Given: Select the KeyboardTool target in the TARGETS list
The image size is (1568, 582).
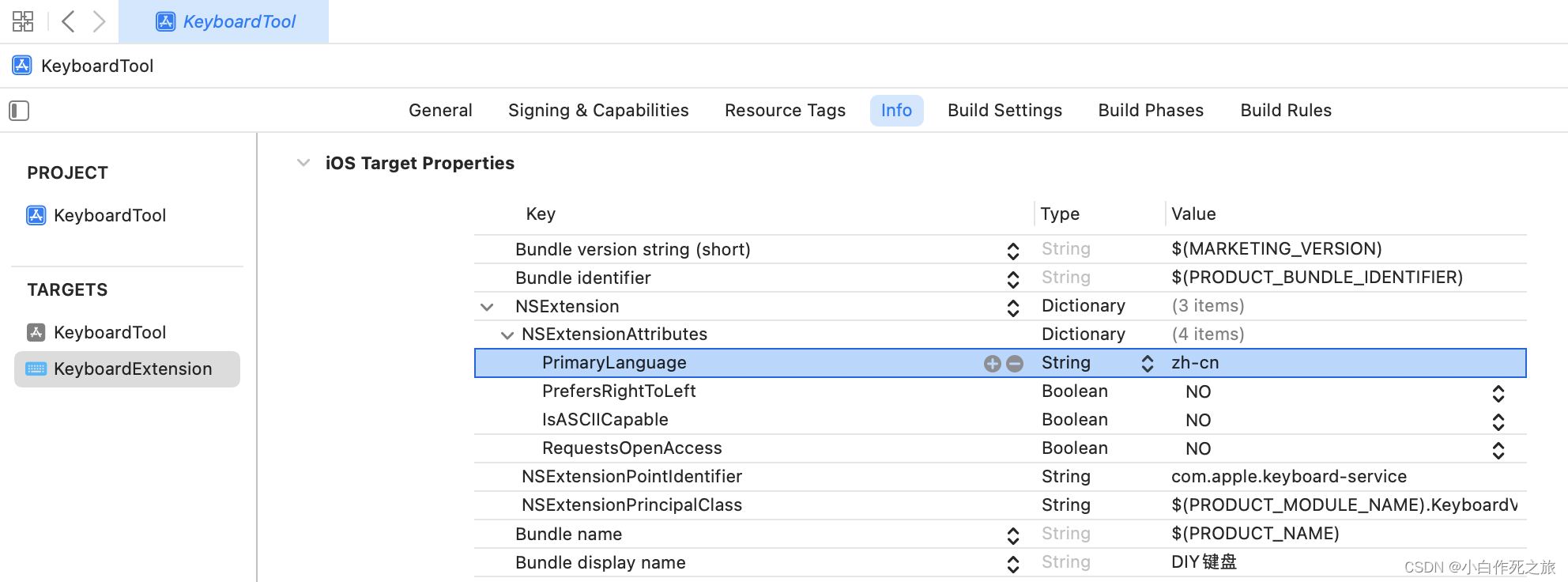Looking at the screenshot, I should 110,332.
